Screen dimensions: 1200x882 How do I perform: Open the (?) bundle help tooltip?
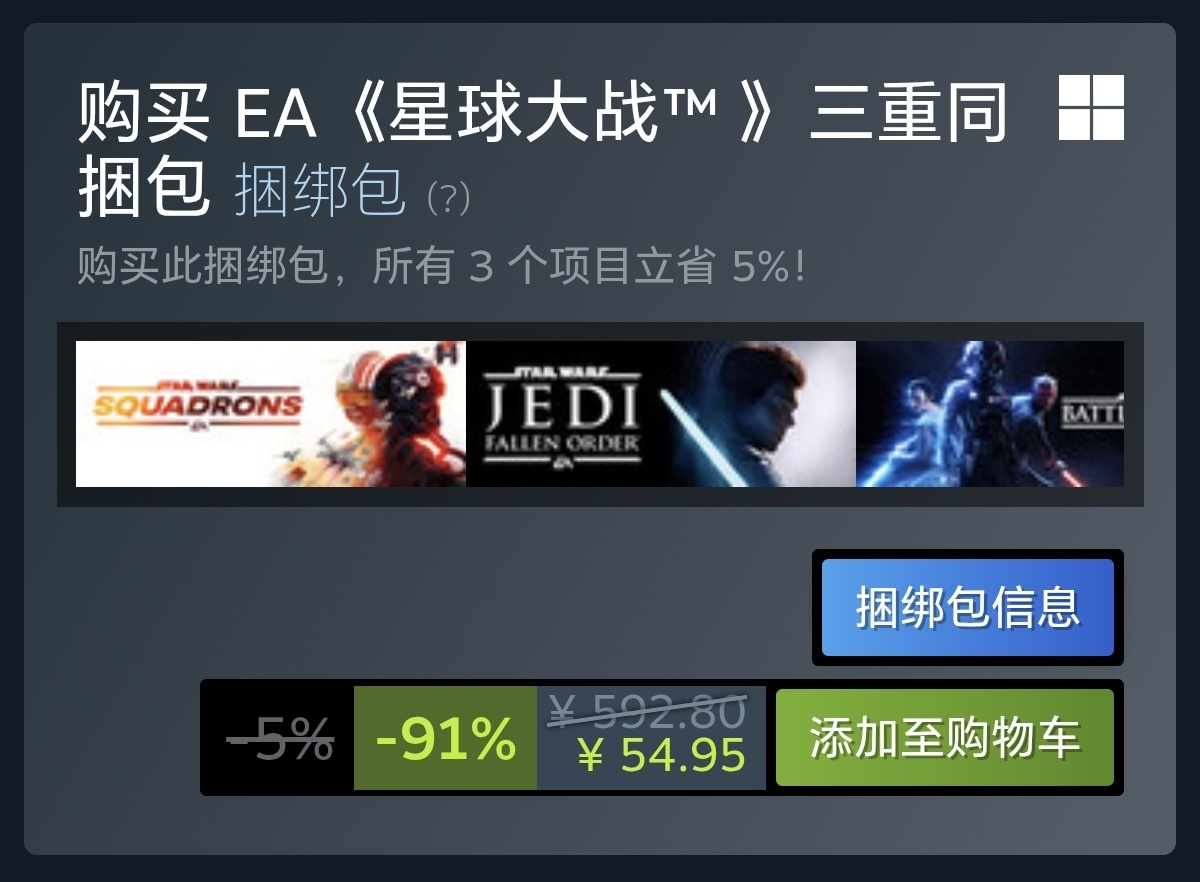point(448,197)
